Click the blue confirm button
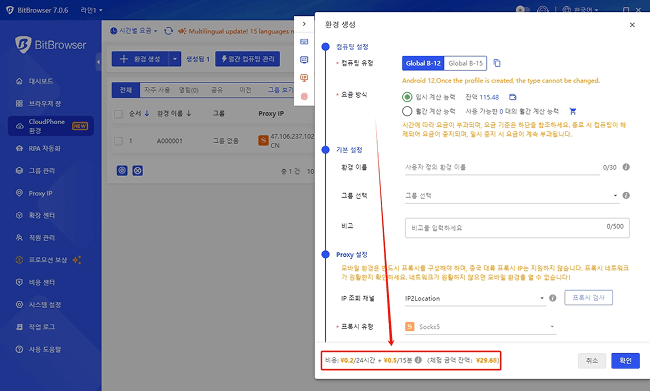The width and height of the screenshot is (650, 391). click(x=625, y=361)
